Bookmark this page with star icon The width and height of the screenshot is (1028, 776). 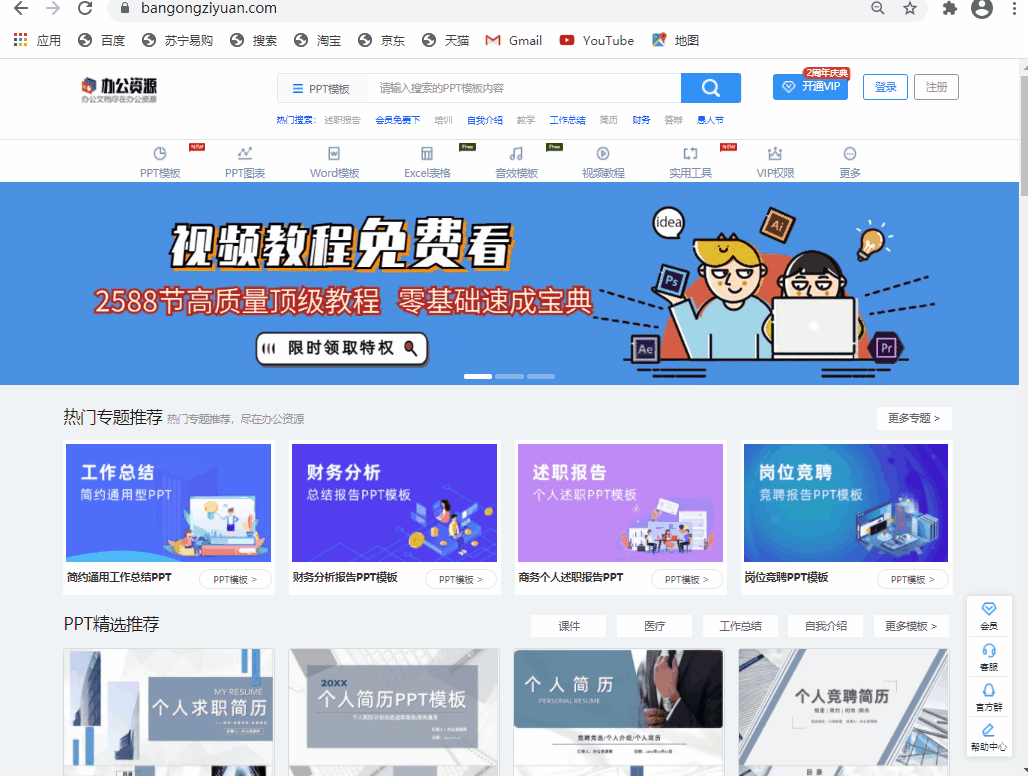click(909, 9)
